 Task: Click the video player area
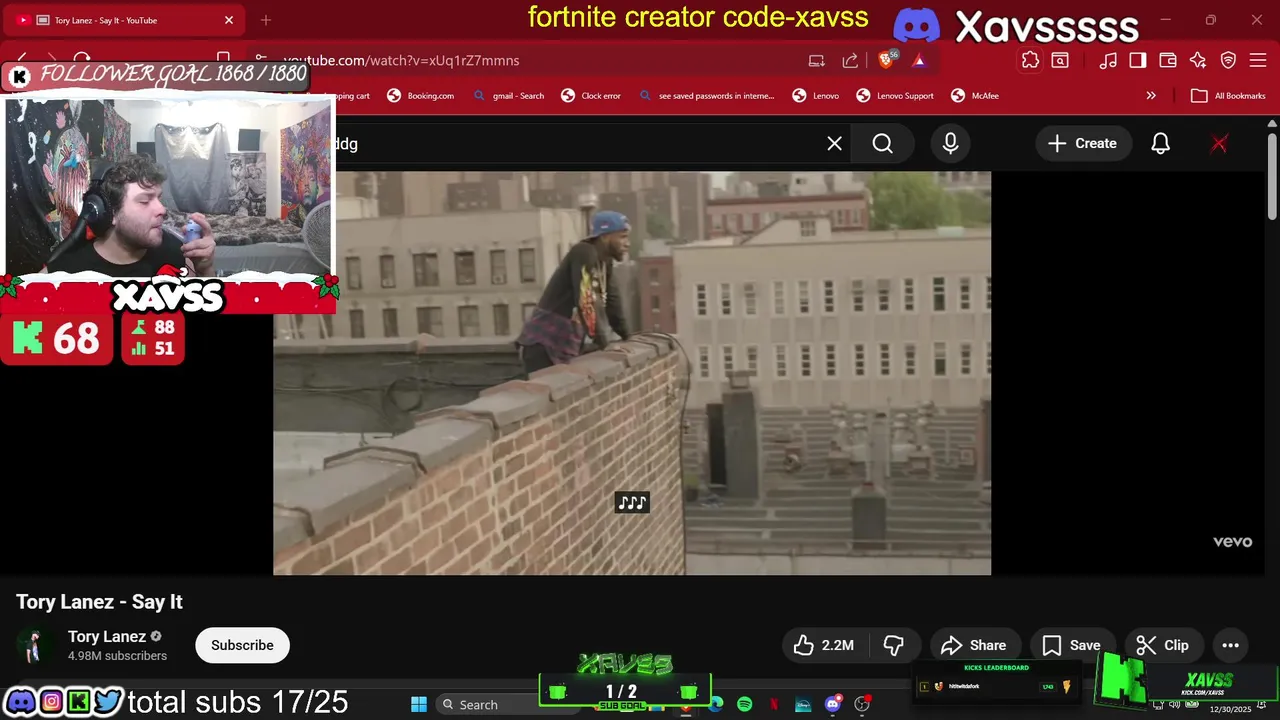(x=632, y=373)
